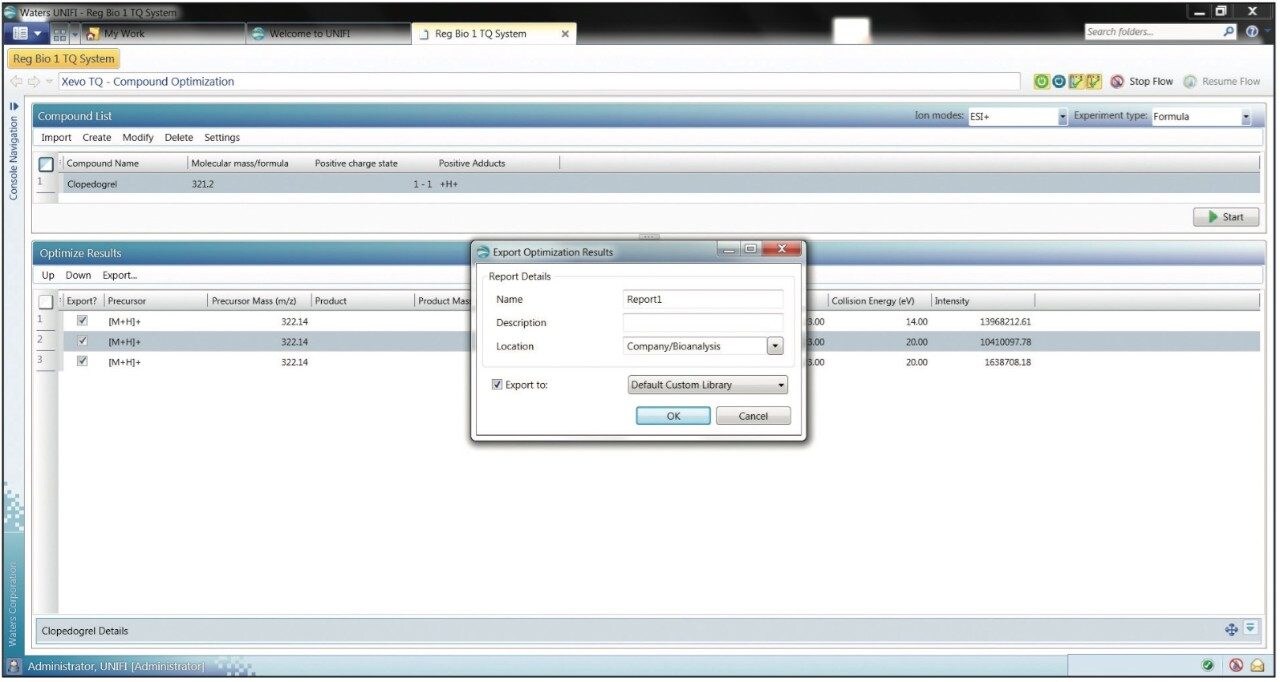Click OK in Export Optimization Results dialog
Image resolution: width=1280 pixels, height=682 pixels.
click(673, 416)
